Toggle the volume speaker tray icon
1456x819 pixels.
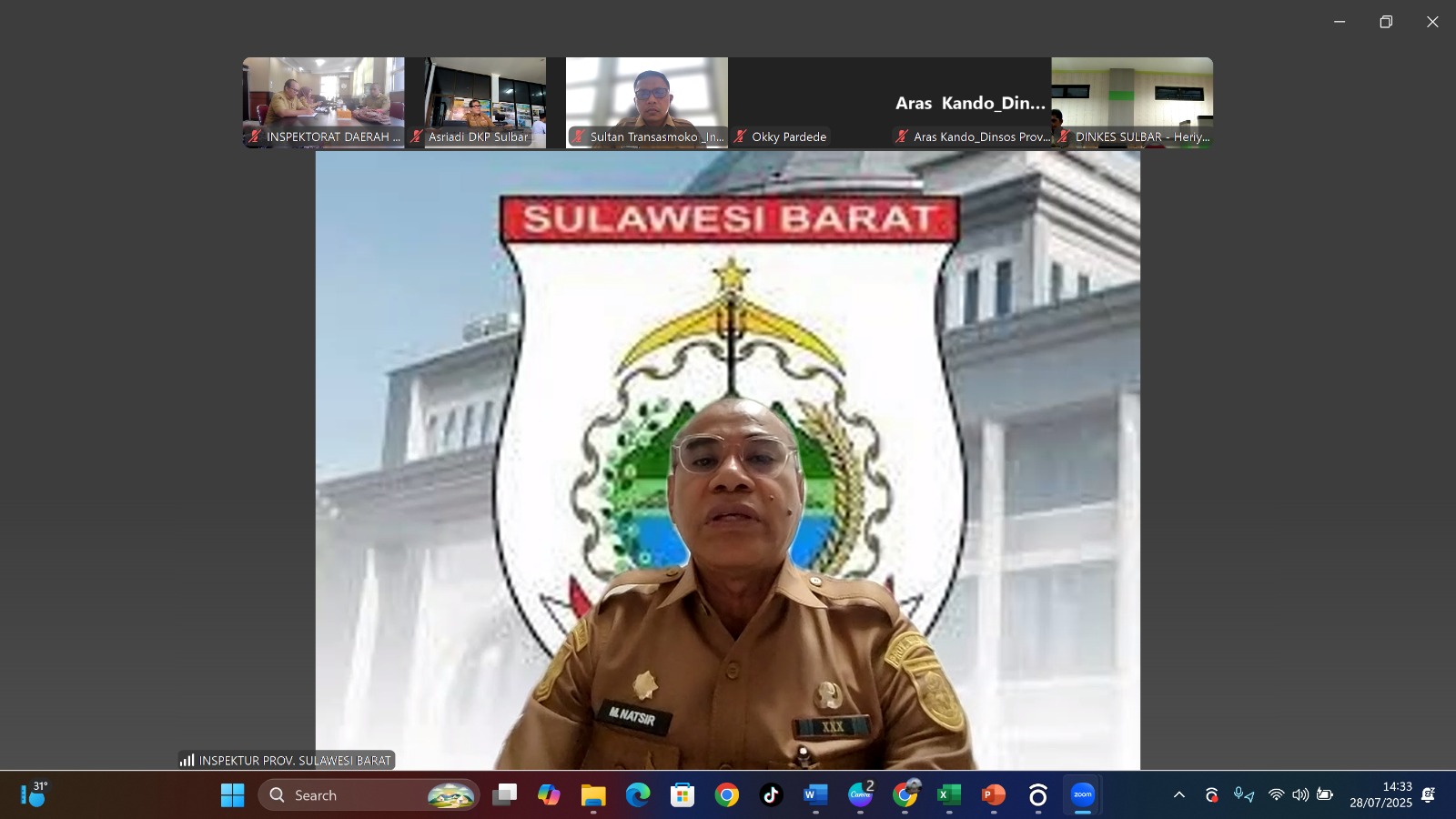point(1300,795)
